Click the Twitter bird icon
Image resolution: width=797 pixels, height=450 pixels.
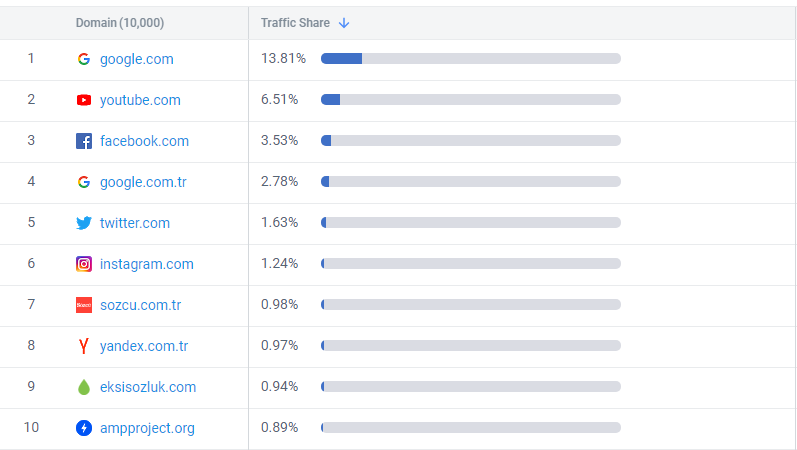(84, 223)
